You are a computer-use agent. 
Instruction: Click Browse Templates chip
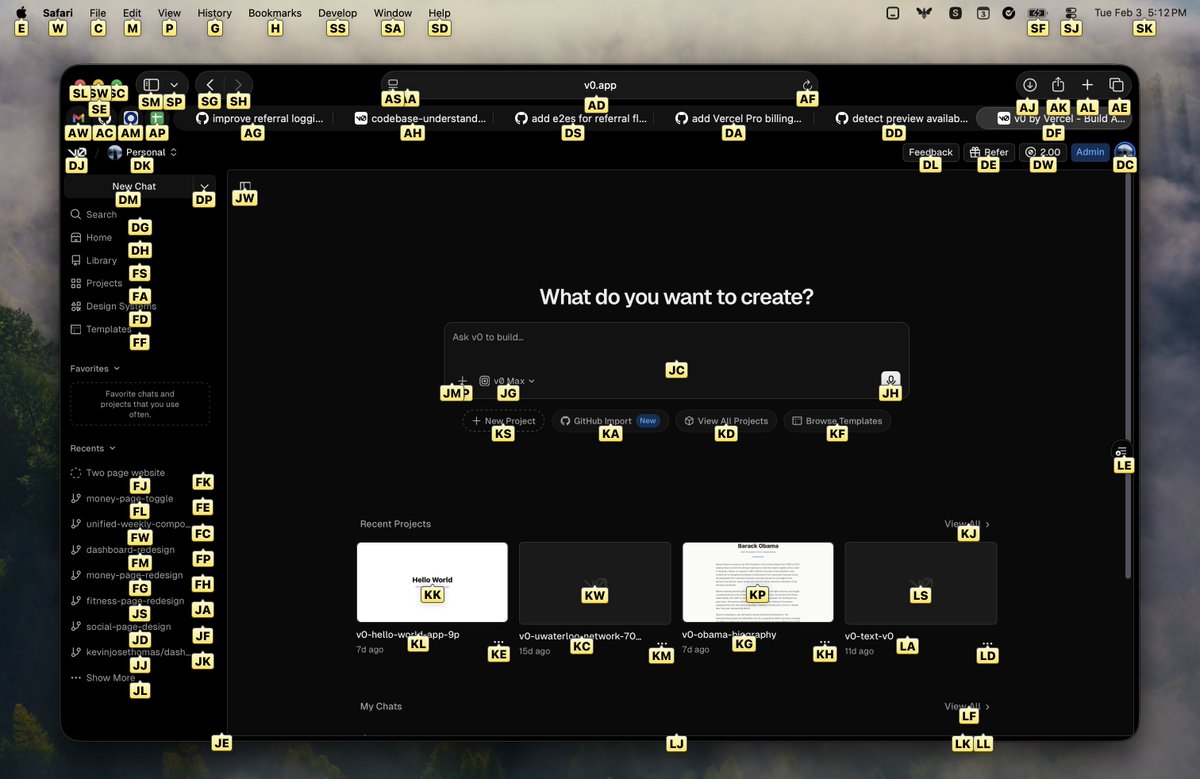click(837, 421)
